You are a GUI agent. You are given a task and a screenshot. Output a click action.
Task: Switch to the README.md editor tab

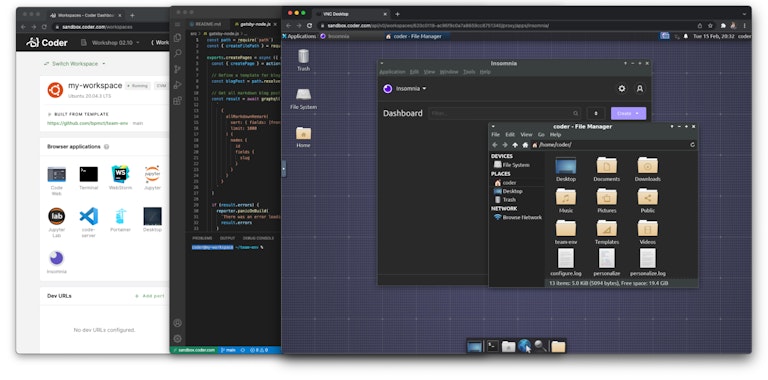click(x=206, y=24)
